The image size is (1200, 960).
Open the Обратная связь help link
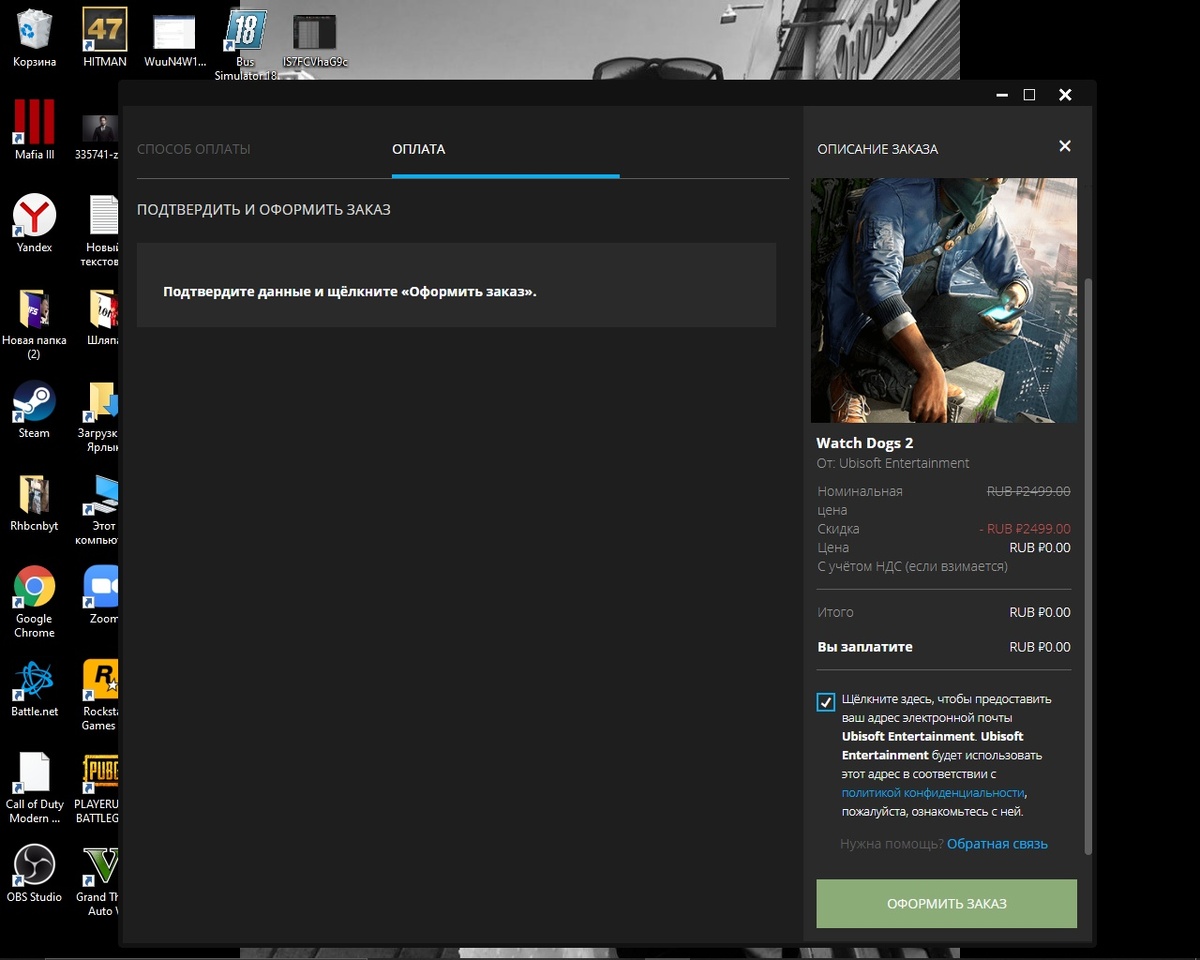pyautogui.click(x=997, y=844)
